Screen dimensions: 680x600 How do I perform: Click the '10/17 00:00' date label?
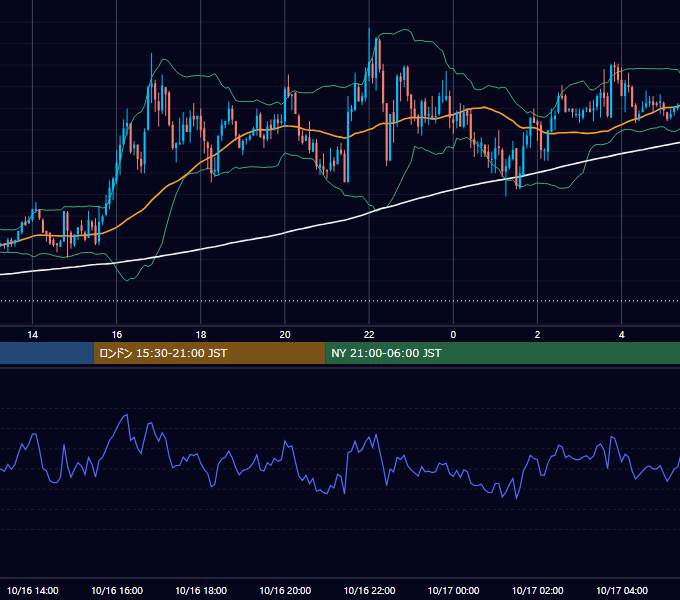453,590
